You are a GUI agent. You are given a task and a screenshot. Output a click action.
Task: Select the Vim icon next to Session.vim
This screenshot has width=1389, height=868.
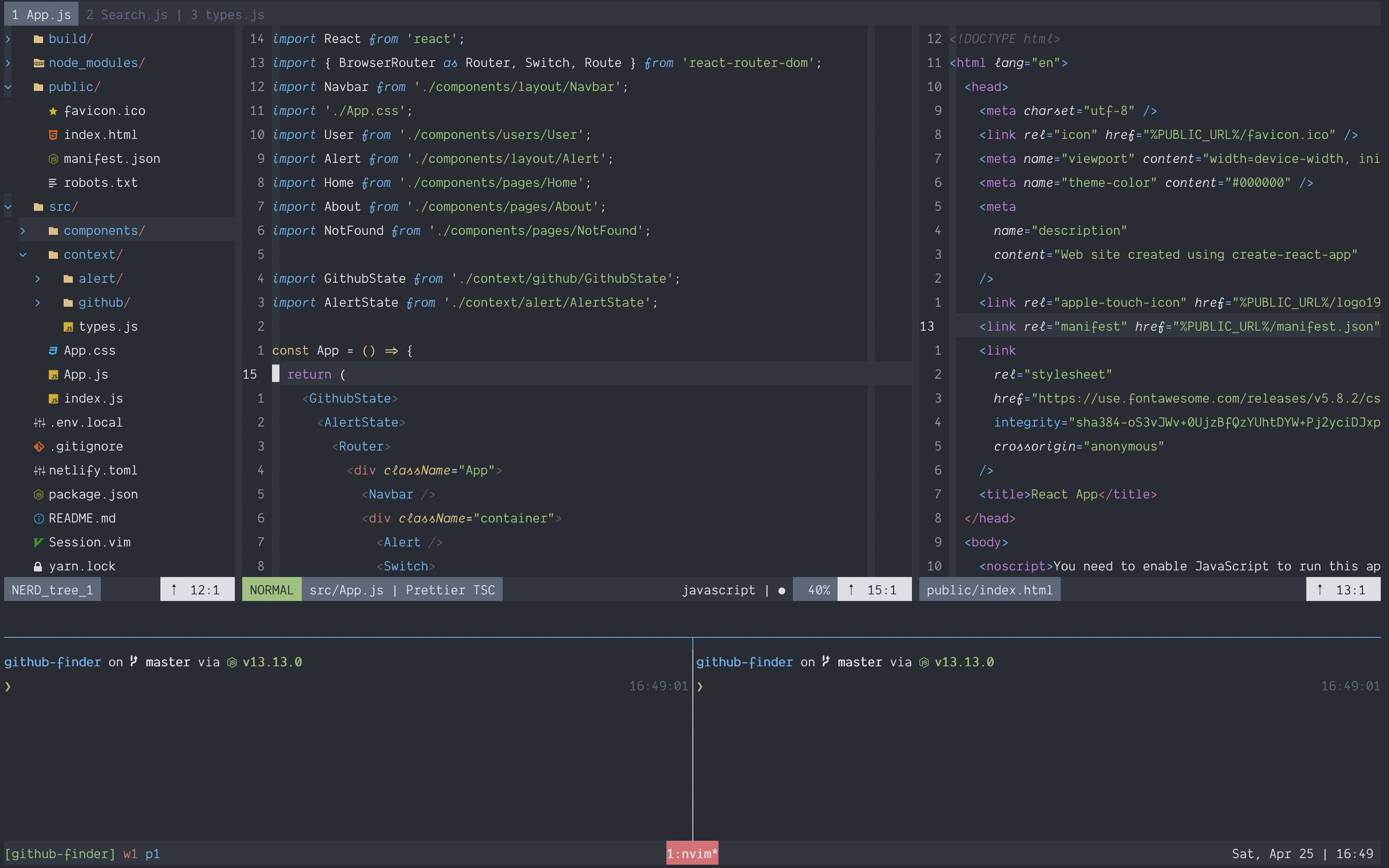click(x=38, y=542)
